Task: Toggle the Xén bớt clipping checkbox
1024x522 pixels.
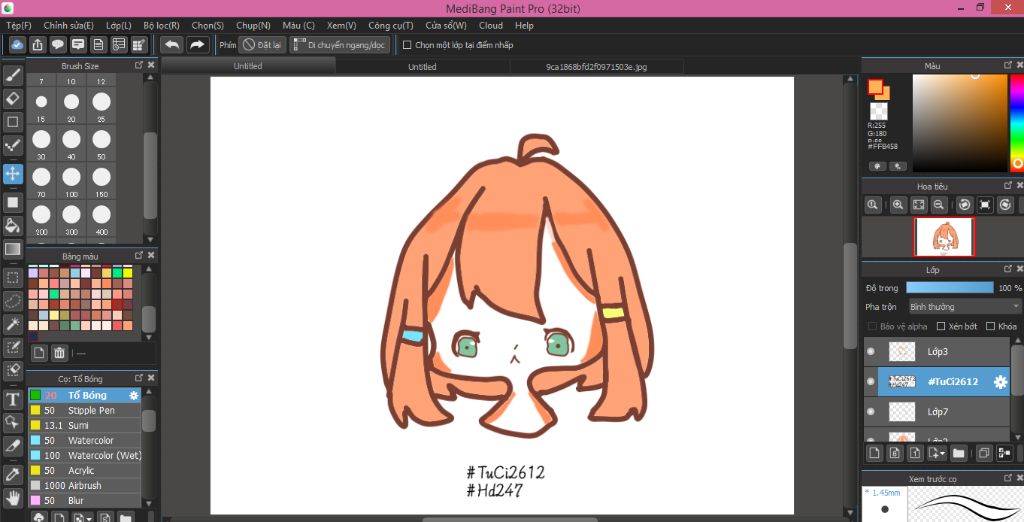Action: coord(941,326)
